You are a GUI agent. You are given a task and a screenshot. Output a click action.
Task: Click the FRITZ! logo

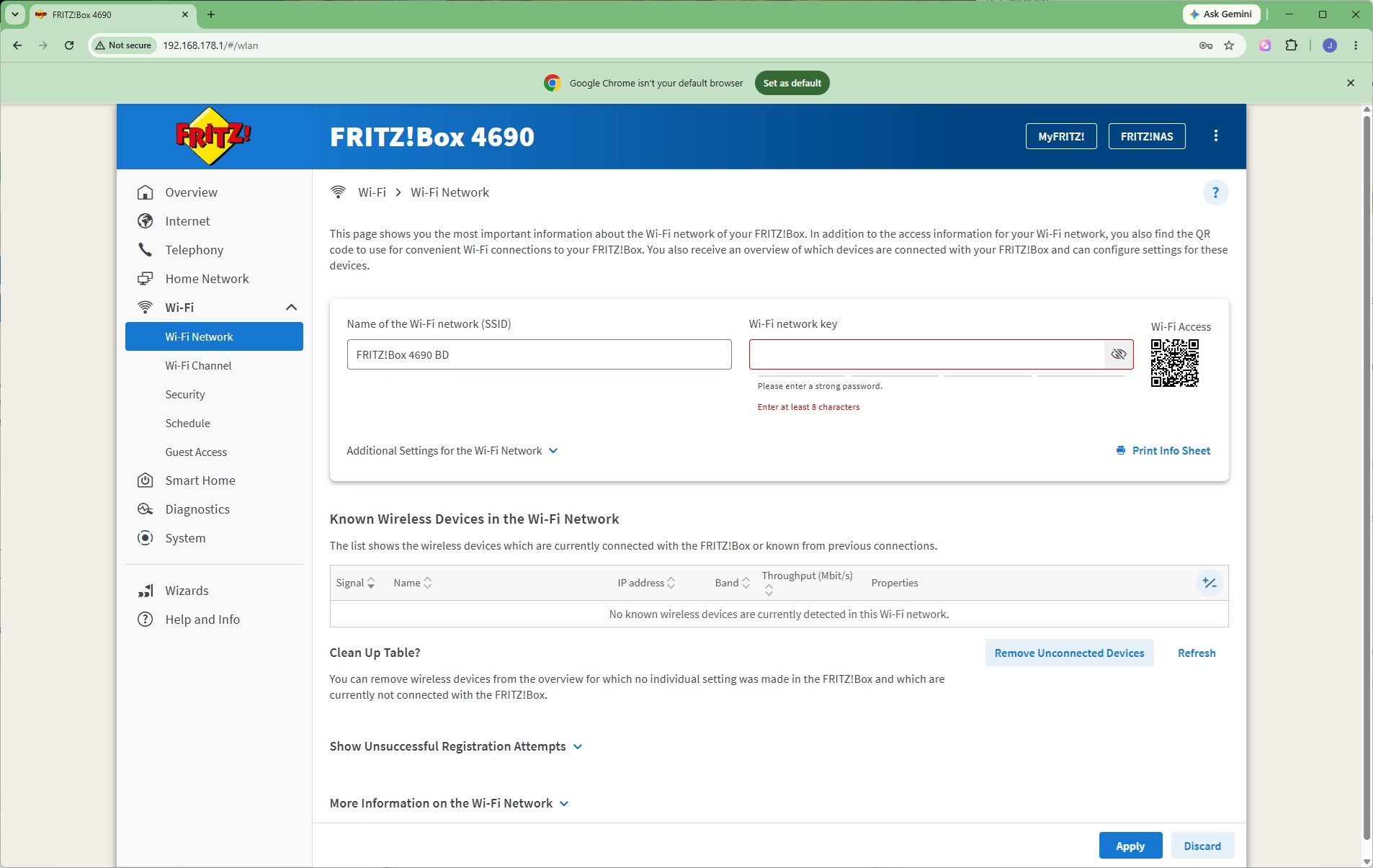[213, 136]
